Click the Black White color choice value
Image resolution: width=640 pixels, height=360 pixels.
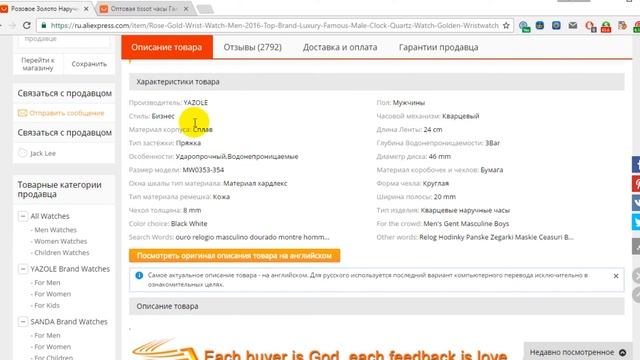[x=189, y=224]
